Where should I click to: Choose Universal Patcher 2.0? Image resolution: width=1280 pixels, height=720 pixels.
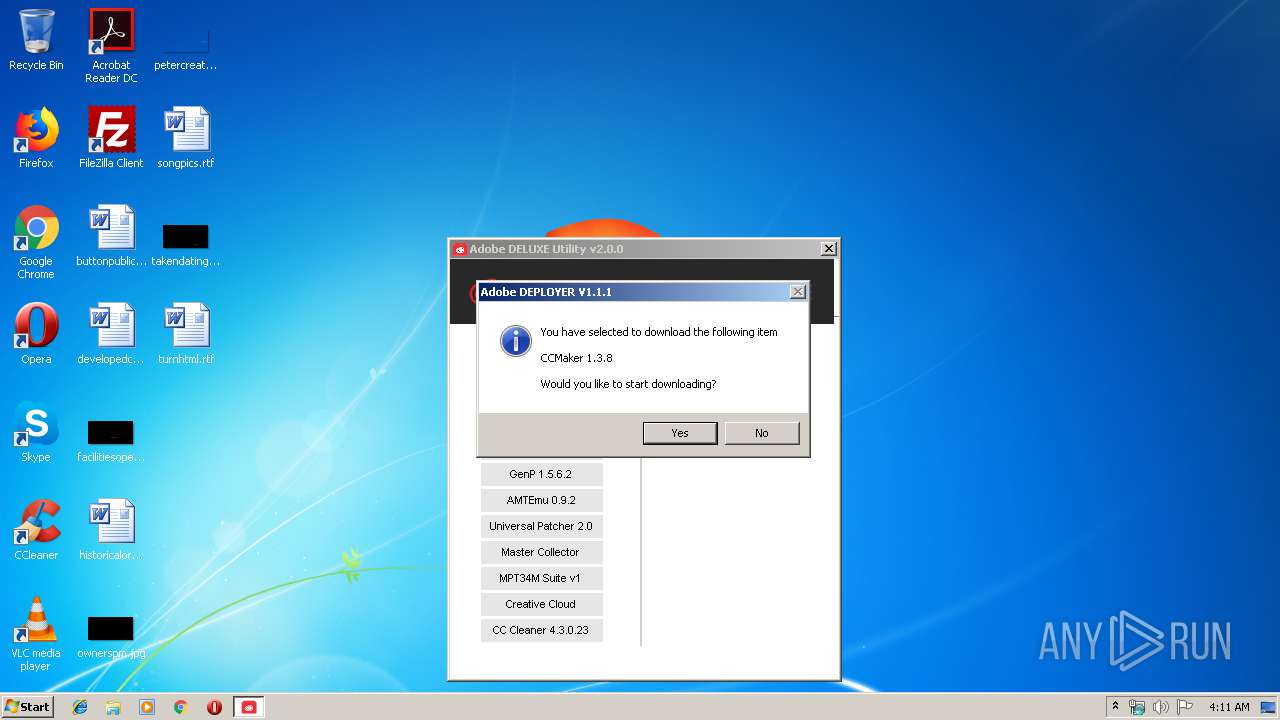click(541, 526)
